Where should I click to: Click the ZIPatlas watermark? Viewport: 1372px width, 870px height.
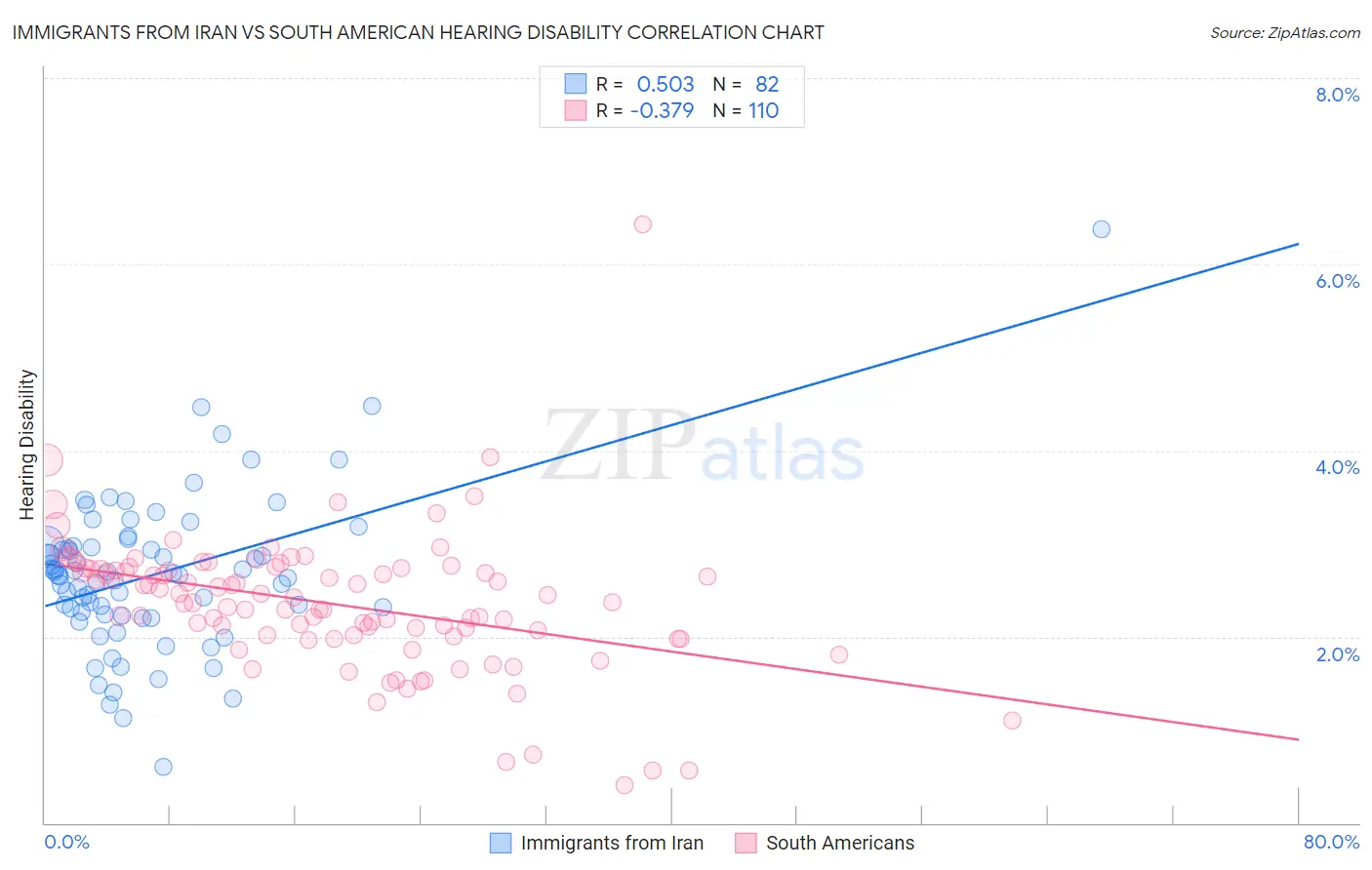[703, 447]
